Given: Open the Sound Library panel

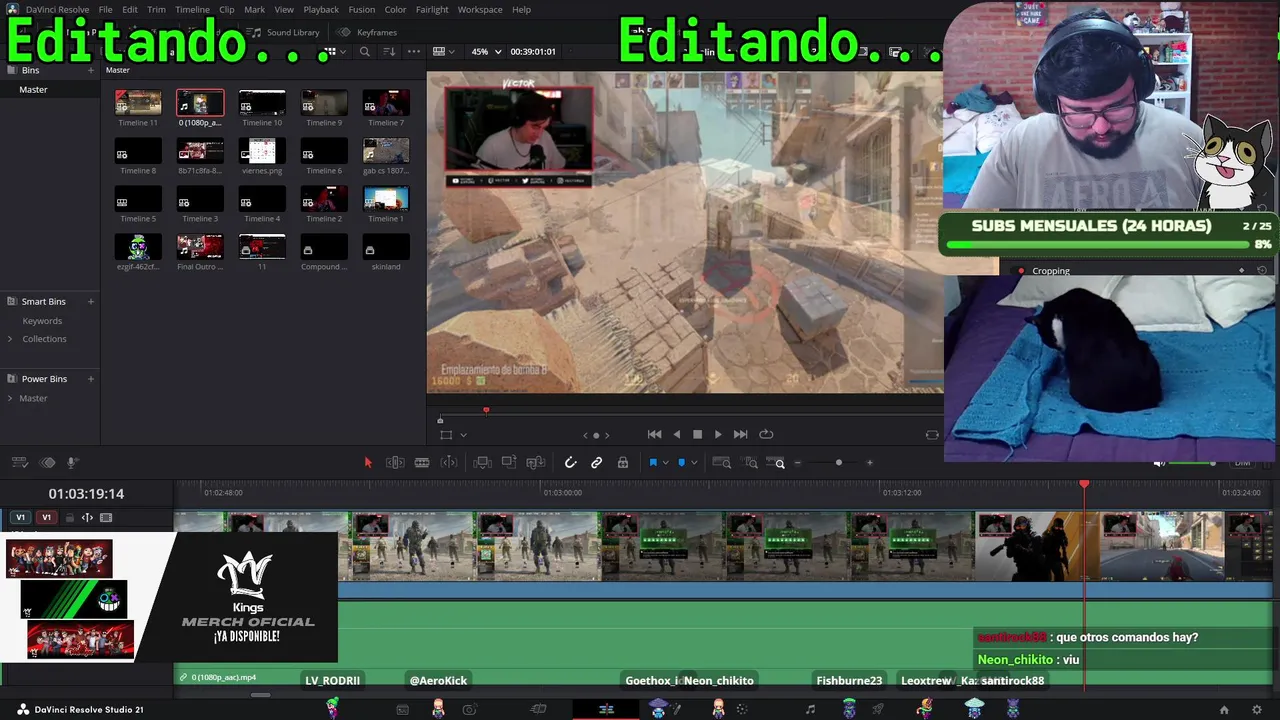Looking at the screenshot, I should (x=285, y=32).
